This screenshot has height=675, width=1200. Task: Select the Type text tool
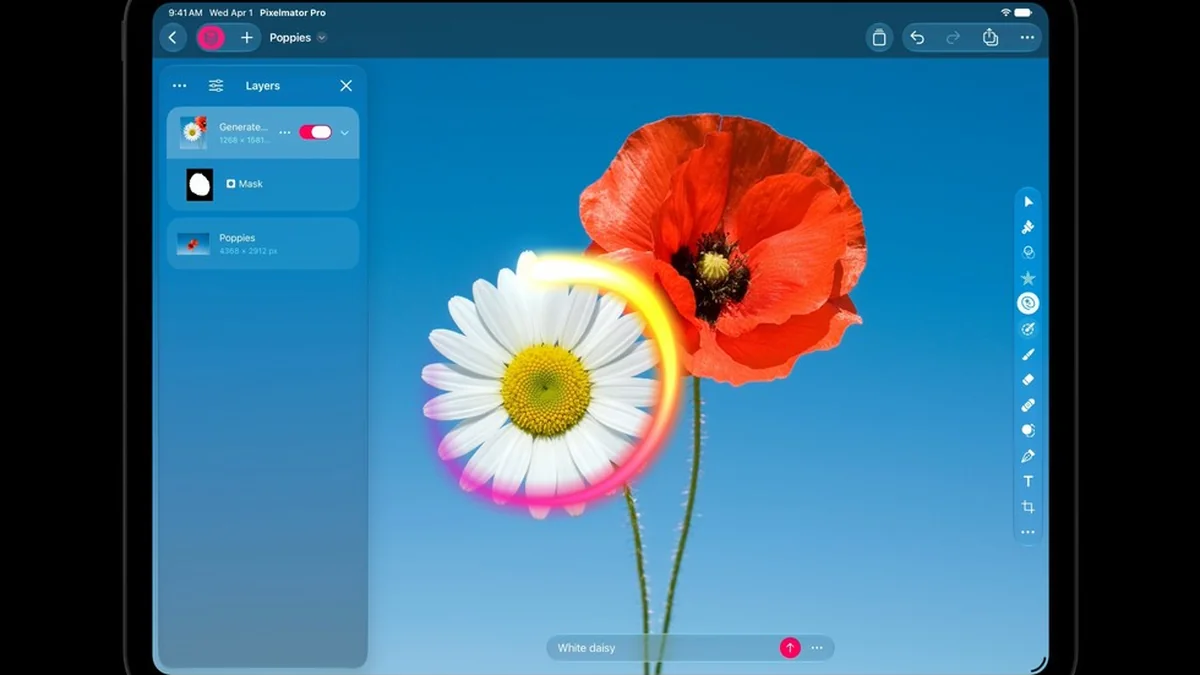pyautogui.click(x=1028, y=481)
